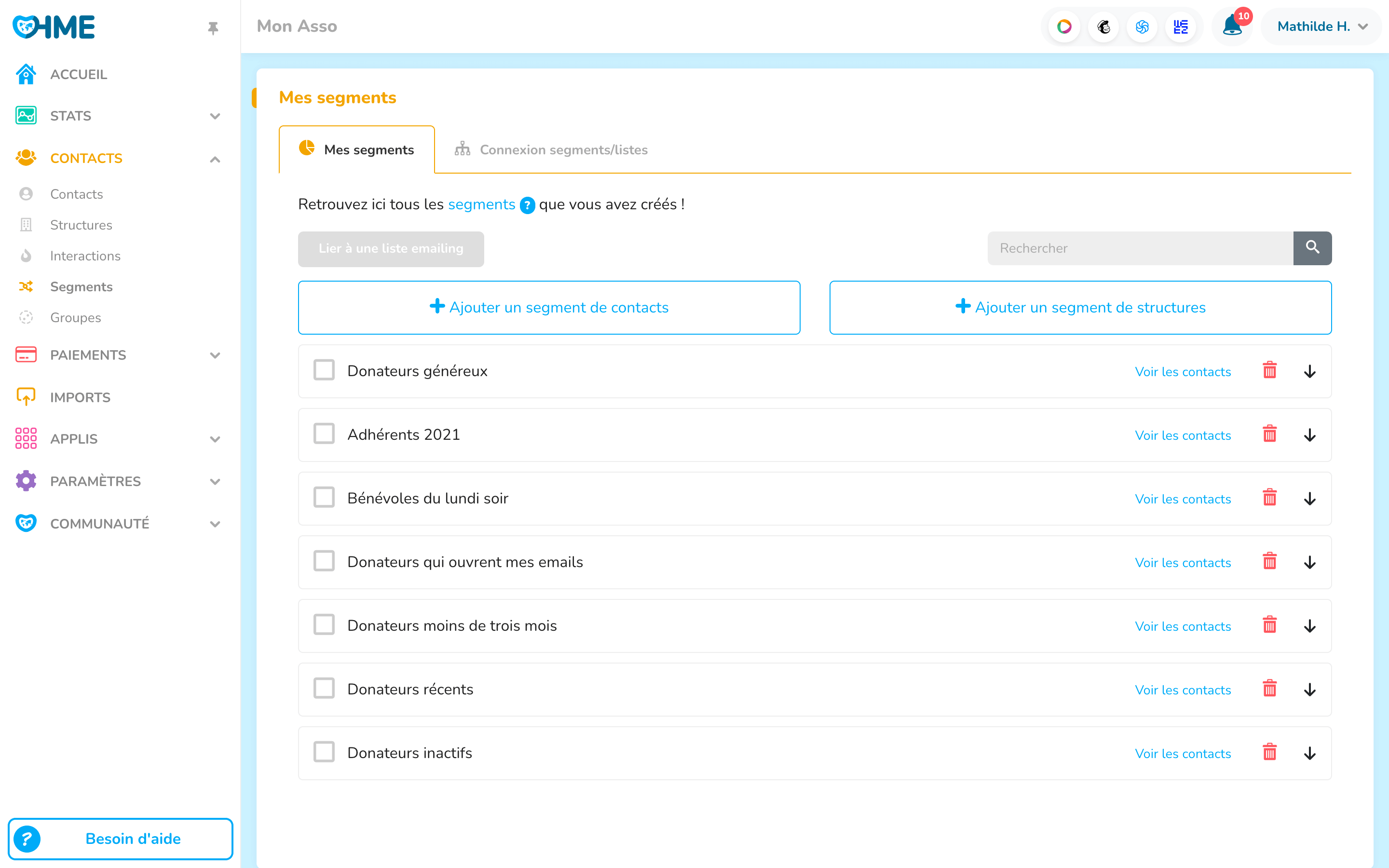Click the sidebar pin icon

pos(213,27)
